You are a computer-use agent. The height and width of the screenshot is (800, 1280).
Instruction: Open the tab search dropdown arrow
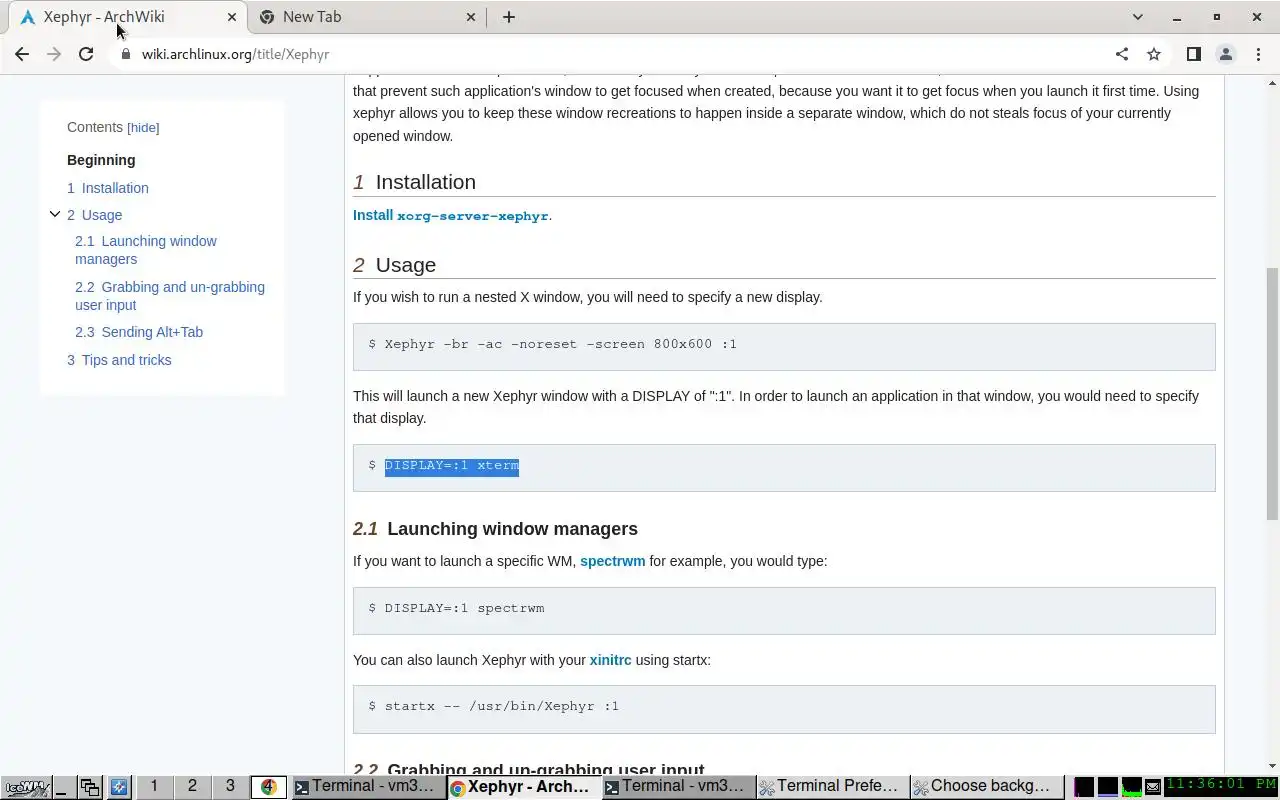pos(1137,17)
